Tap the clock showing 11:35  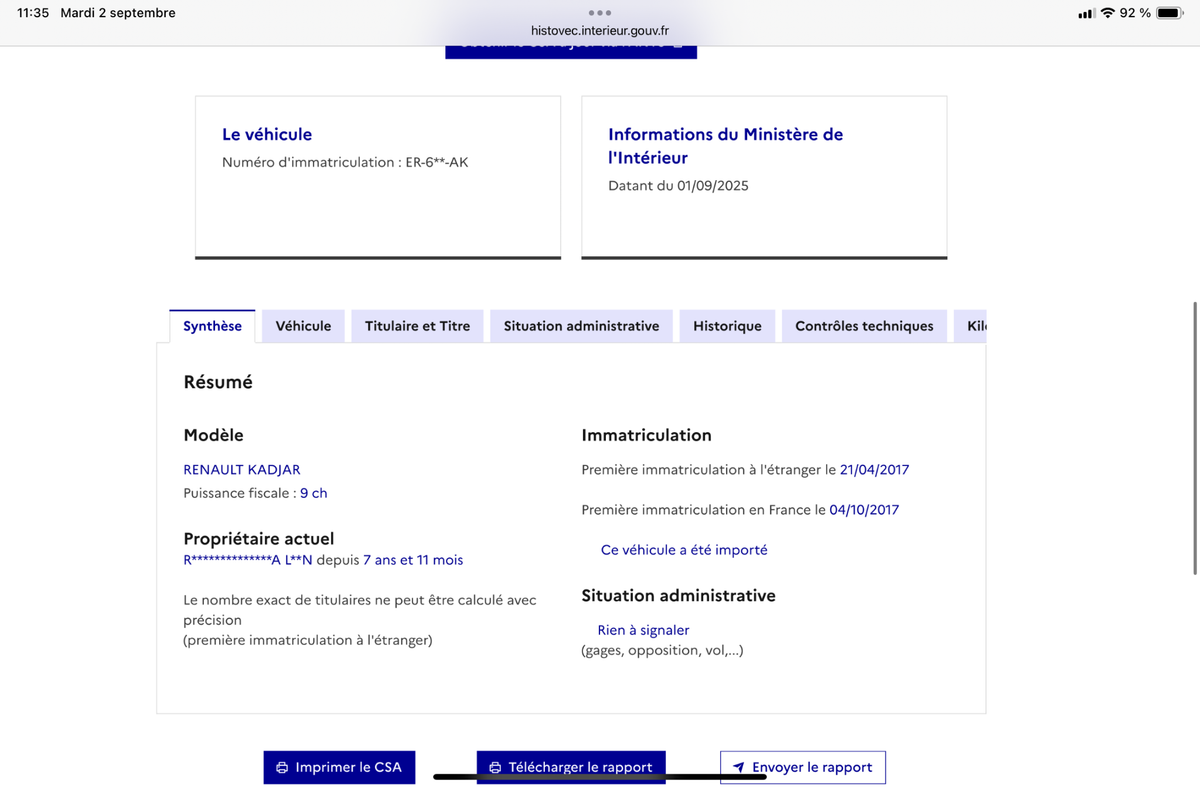33,13
